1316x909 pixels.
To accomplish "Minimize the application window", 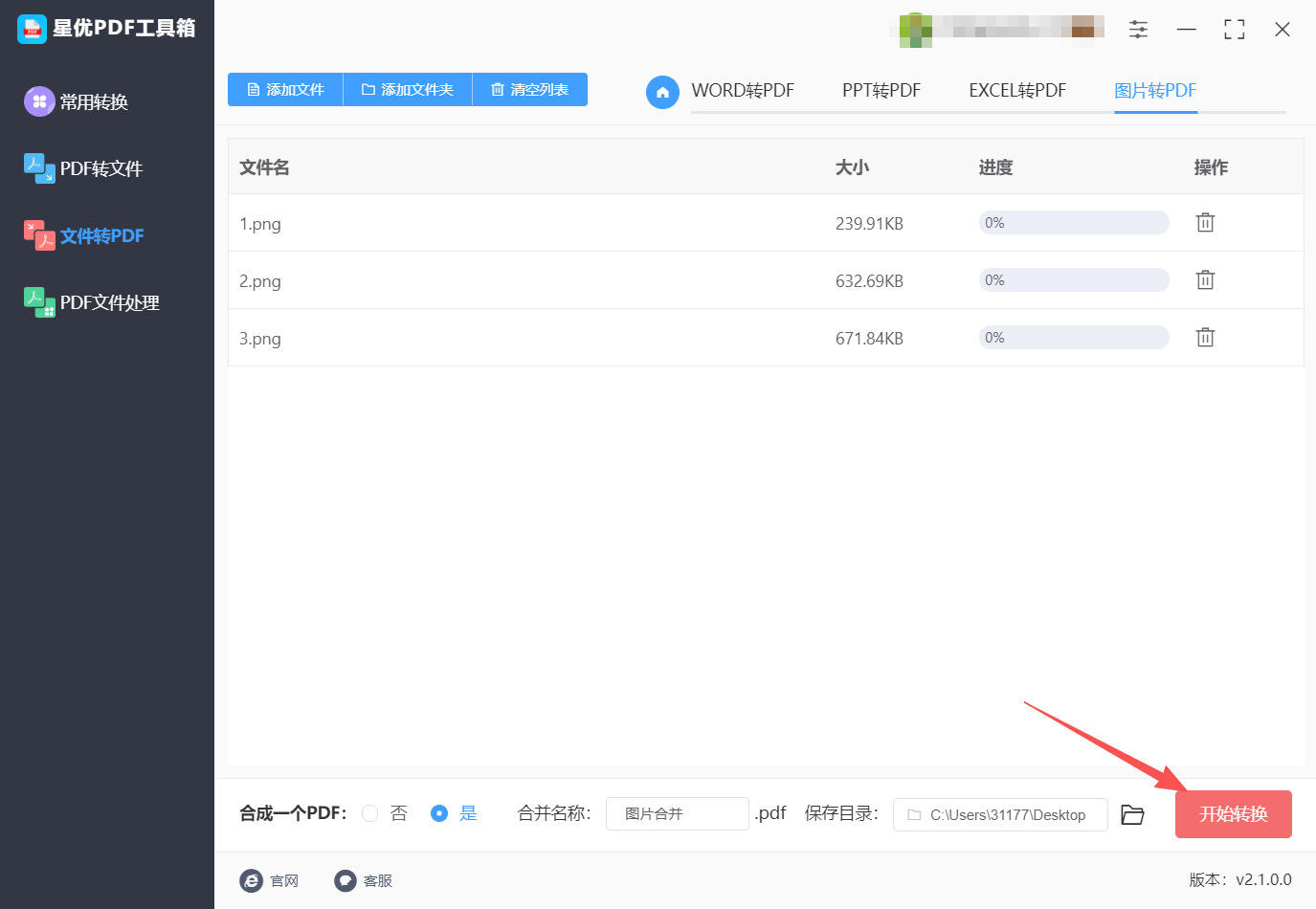I will coord(1187,30).
